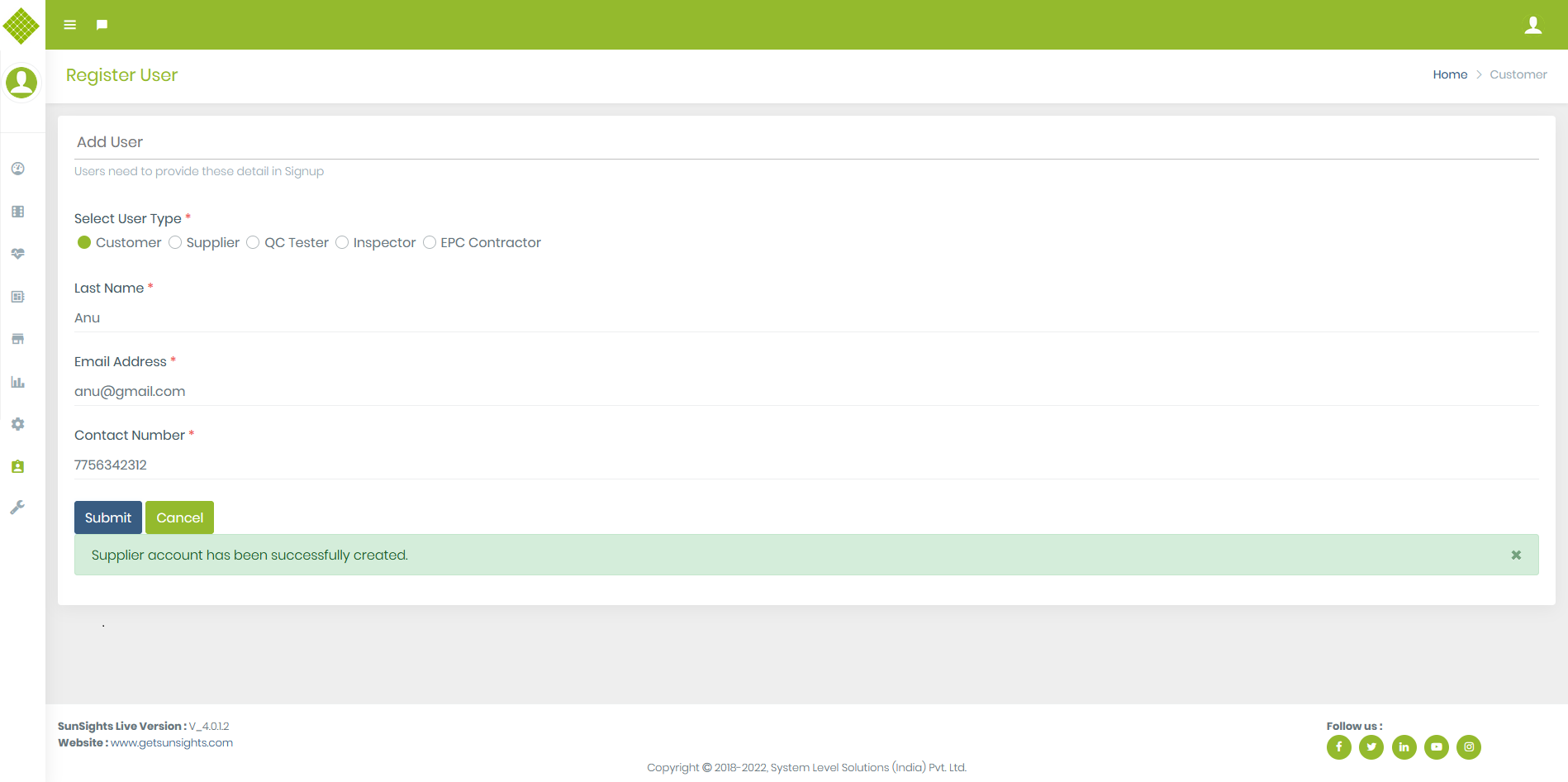Click into the Email Address field
This screenshot has height=782, width=1568.
[805, 391]
